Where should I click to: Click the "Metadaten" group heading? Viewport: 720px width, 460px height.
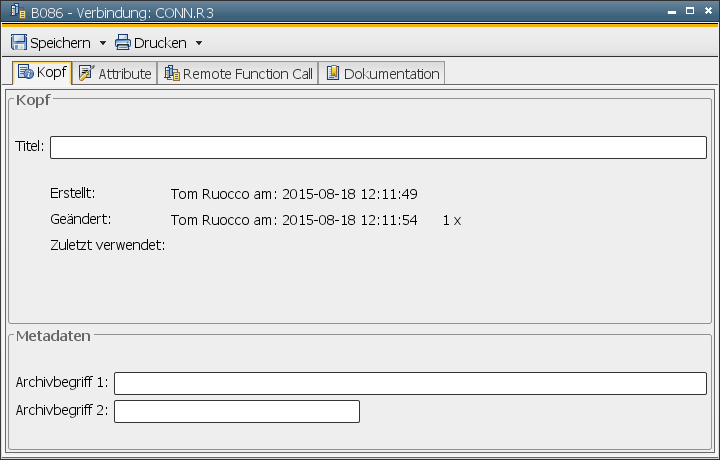(53, 336)
